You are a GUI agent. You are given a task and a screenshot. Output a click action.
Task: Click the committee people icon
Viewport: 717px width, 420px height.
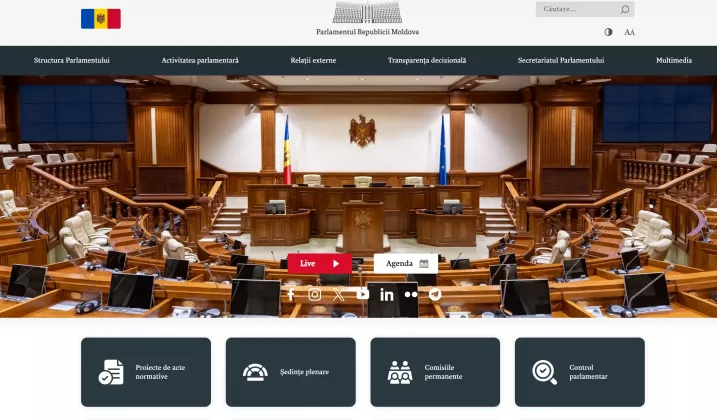400,372
